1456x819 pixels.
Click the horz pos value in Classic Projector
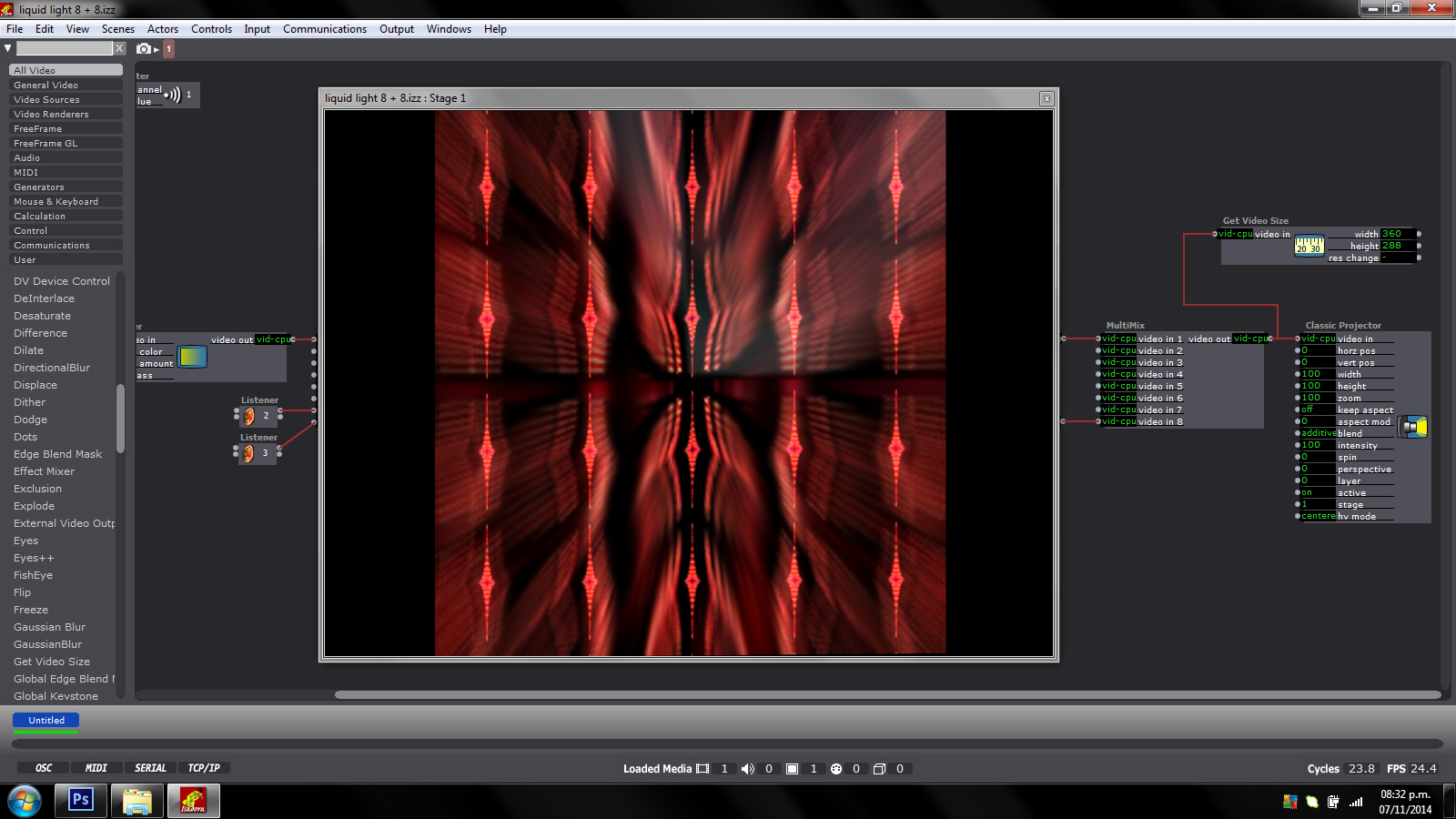(x=1318, y=350)
